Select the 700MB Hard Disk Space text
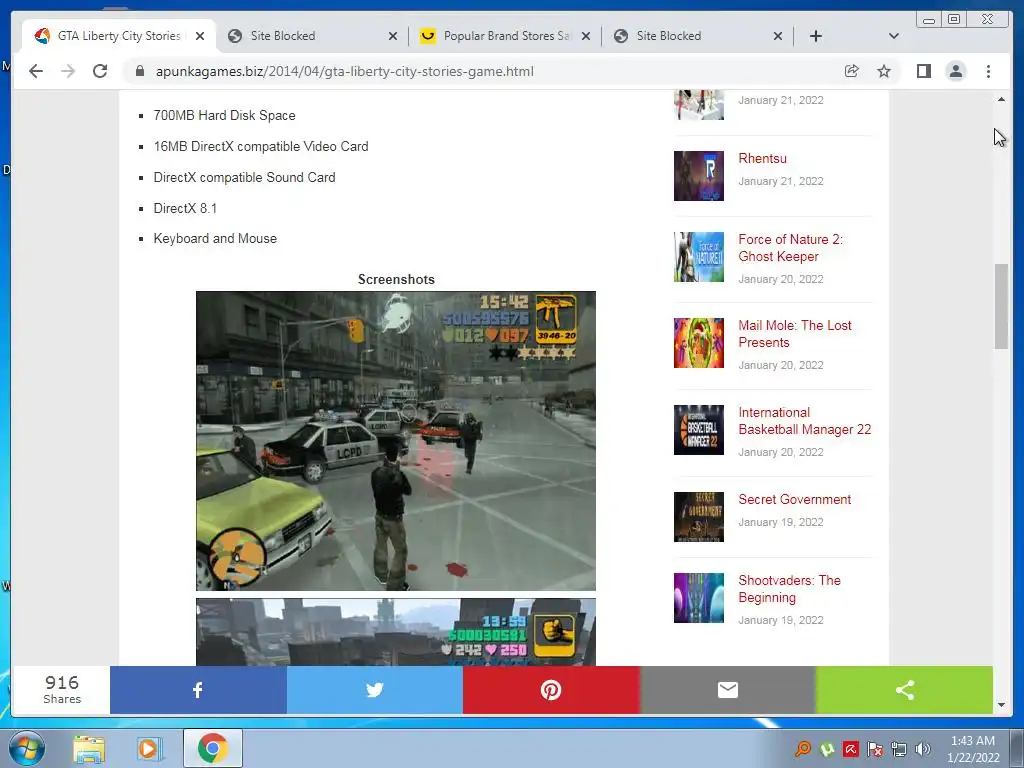1024x768 pixels. 224,116
